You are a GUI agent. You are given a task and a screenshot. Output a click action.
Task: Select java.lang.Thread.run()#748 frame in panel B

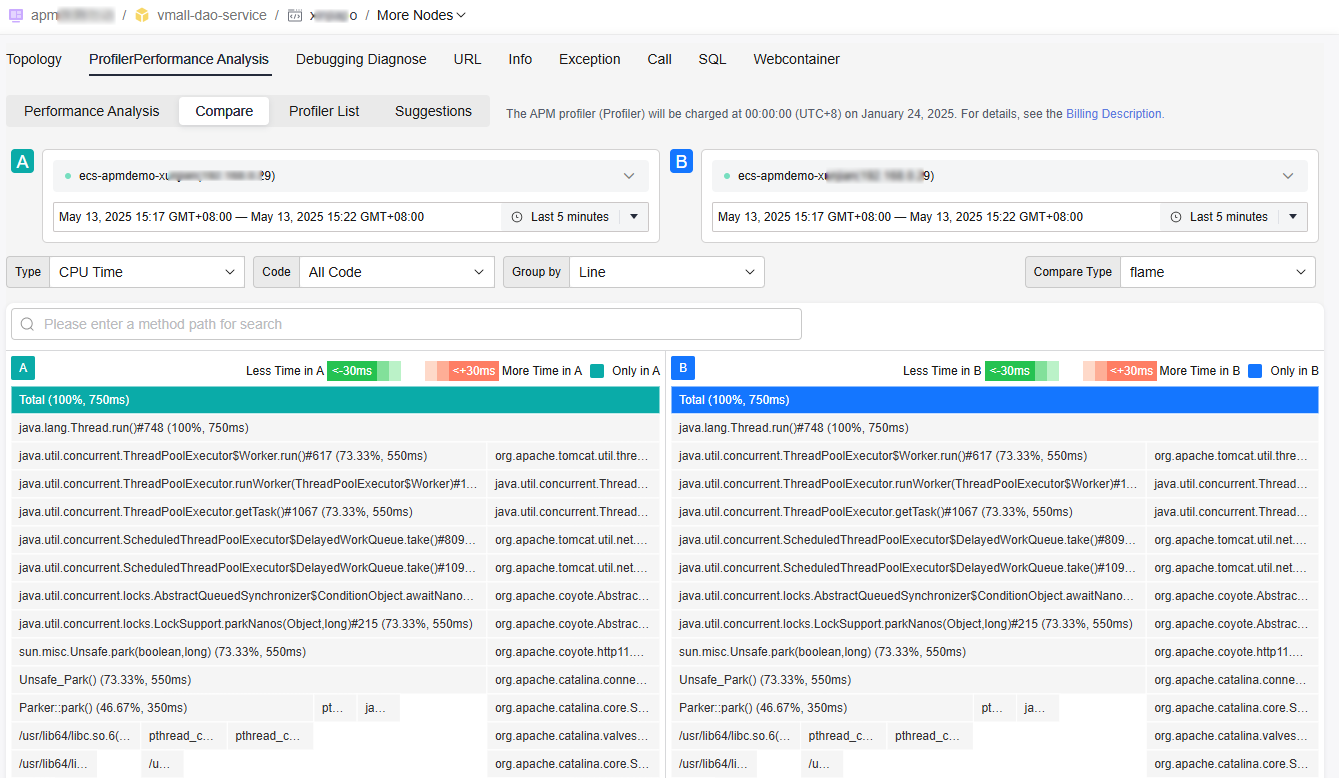pyautogui.click(x=995, y=428)
